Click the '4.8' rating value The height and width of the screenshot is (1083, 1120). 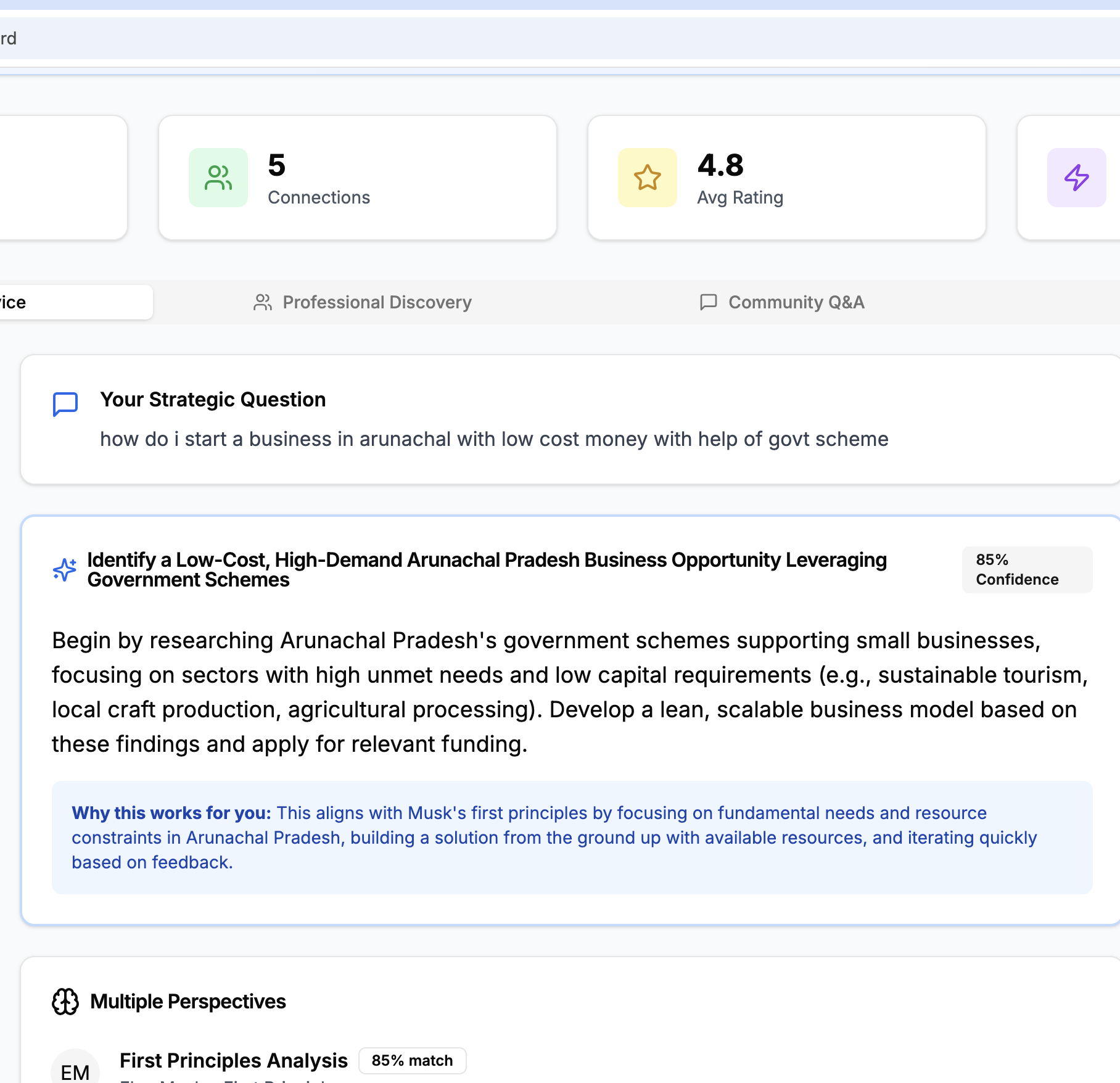click(720, 165)
